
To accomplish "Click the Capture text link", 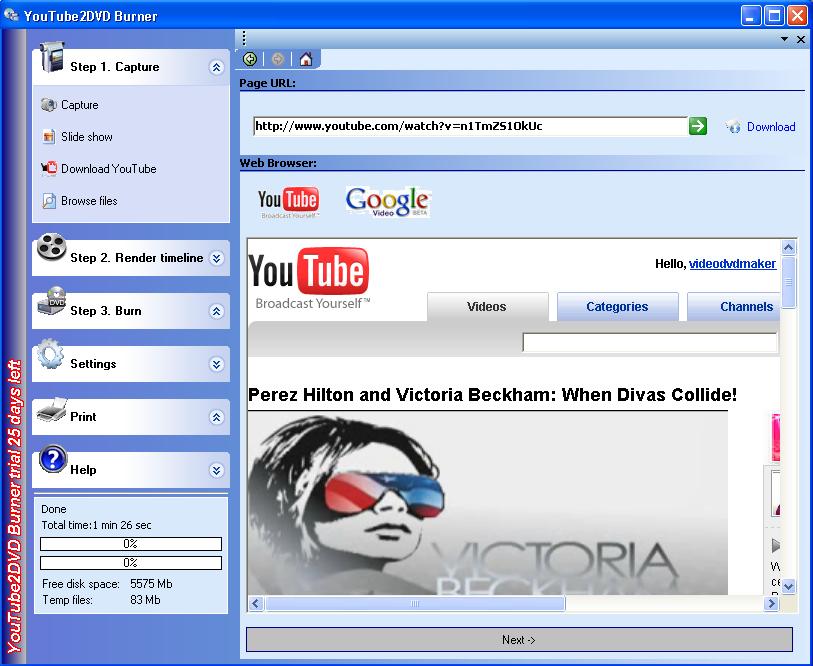I will click(x=80, y=105).
